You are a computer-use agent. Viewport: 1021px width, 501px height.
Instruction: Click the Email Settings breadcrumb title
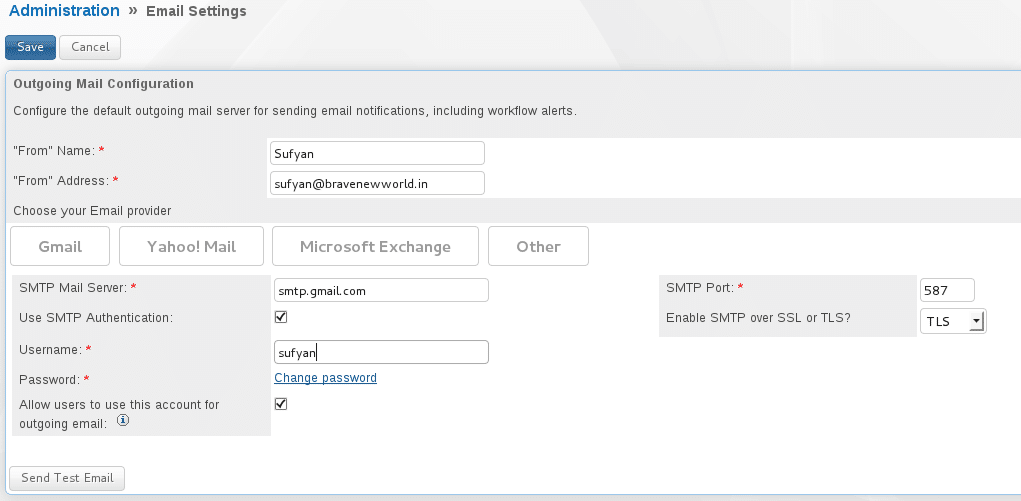(196, 12)
